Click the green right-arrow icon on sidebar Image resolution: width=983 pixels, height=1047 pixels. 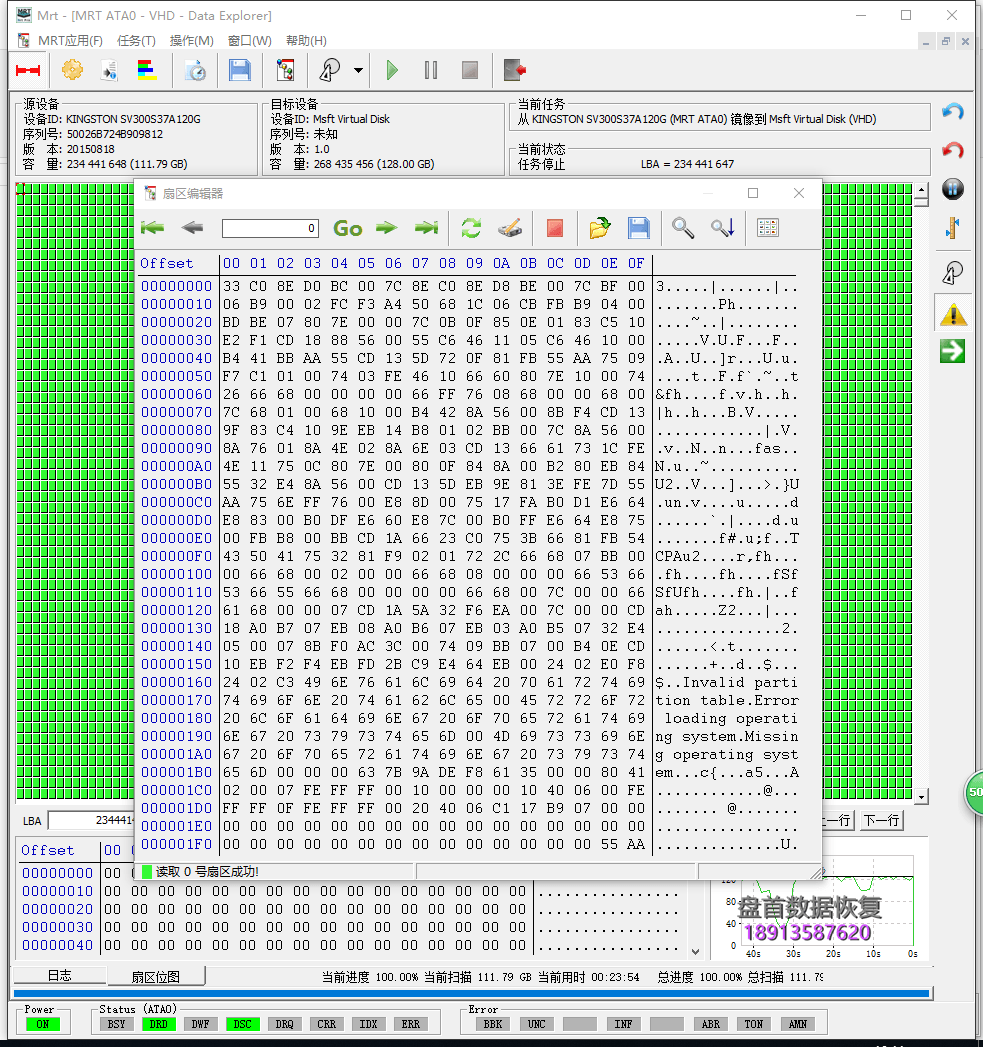pyautogui.click(x=952, y=351)
